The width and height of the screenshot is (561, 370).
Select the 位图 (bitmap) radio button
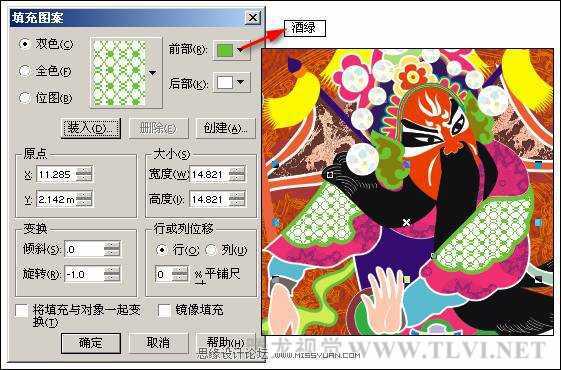tap(25, 97)
